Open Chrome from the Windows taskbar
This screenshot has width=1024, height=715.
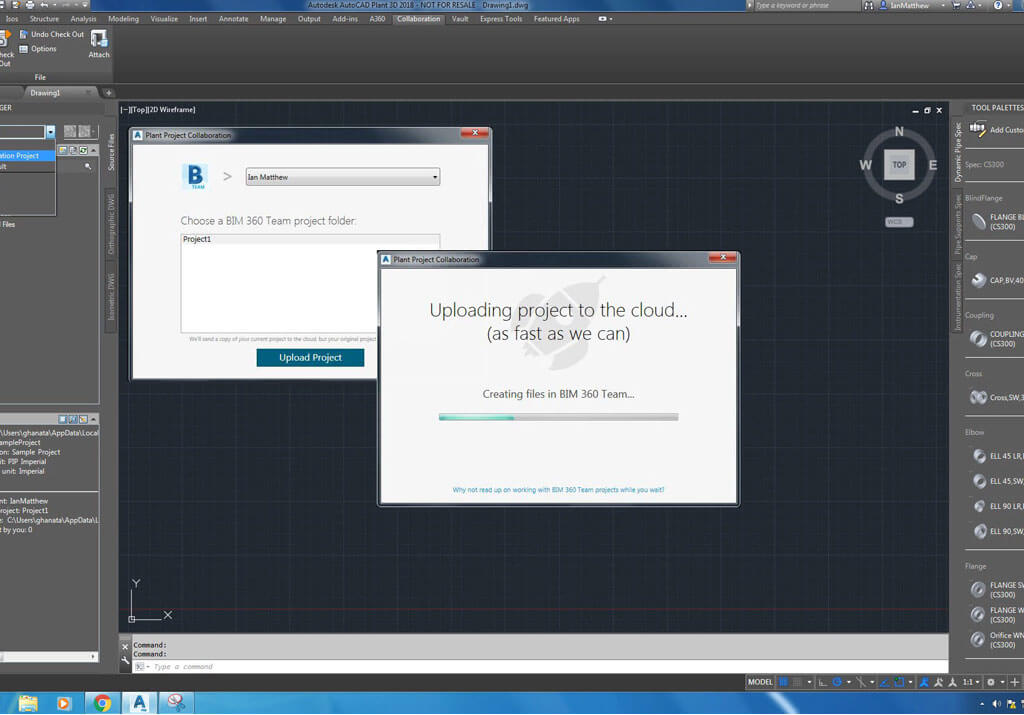click(x=102, y=703)
